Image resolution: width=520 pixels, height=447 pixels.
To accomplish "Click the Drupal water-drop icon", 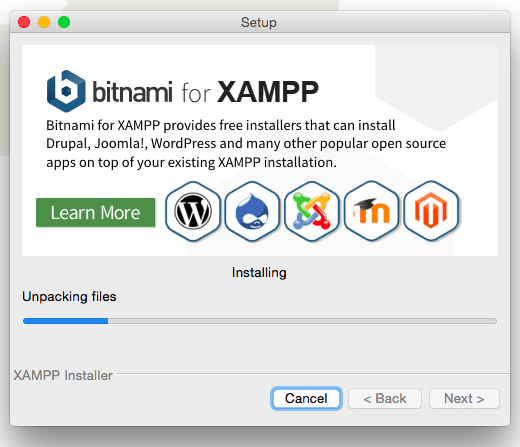I will coord(252,211).
